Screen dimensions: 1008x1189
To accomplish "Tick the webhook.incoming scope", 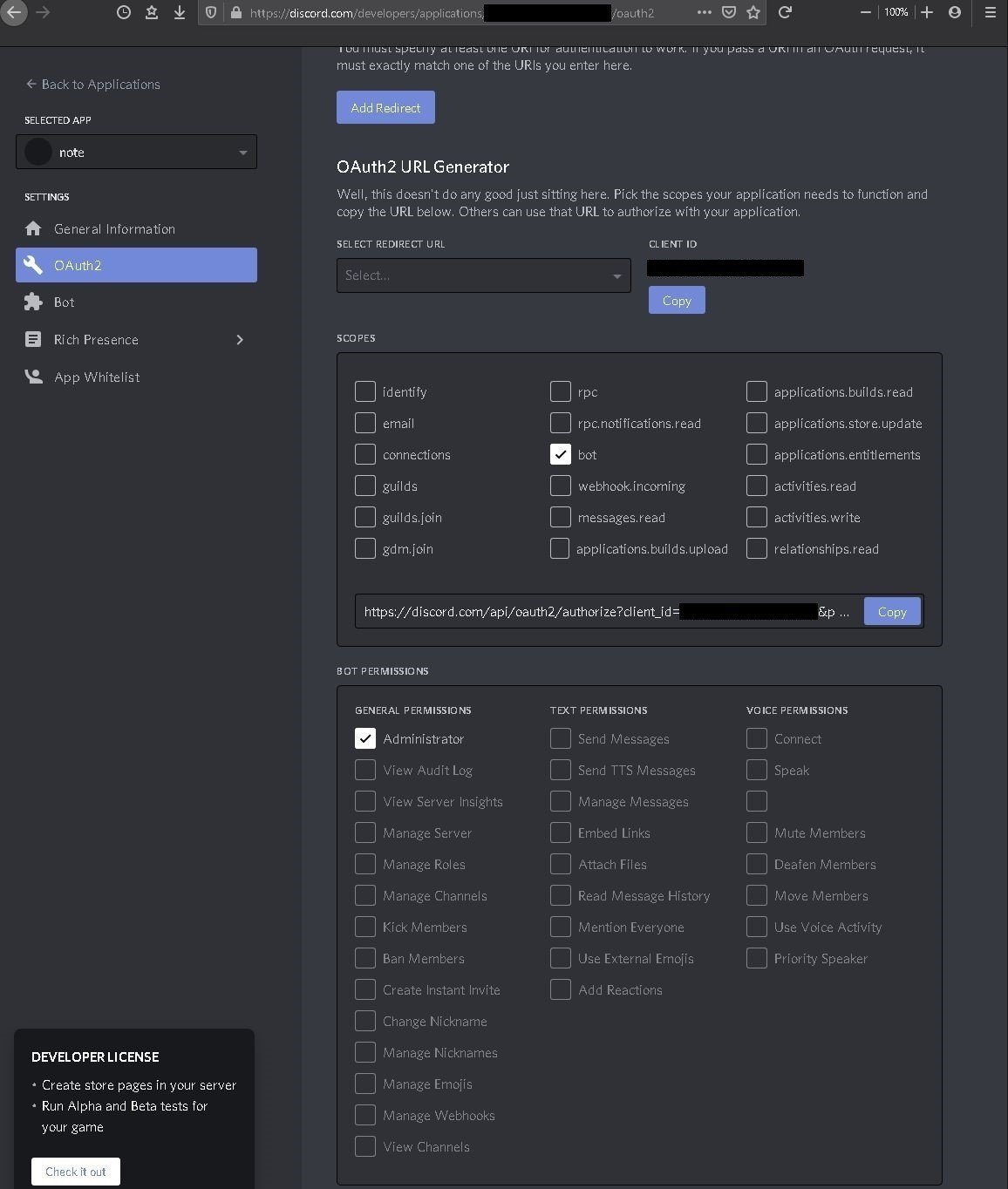I will [x=561, y=486].
